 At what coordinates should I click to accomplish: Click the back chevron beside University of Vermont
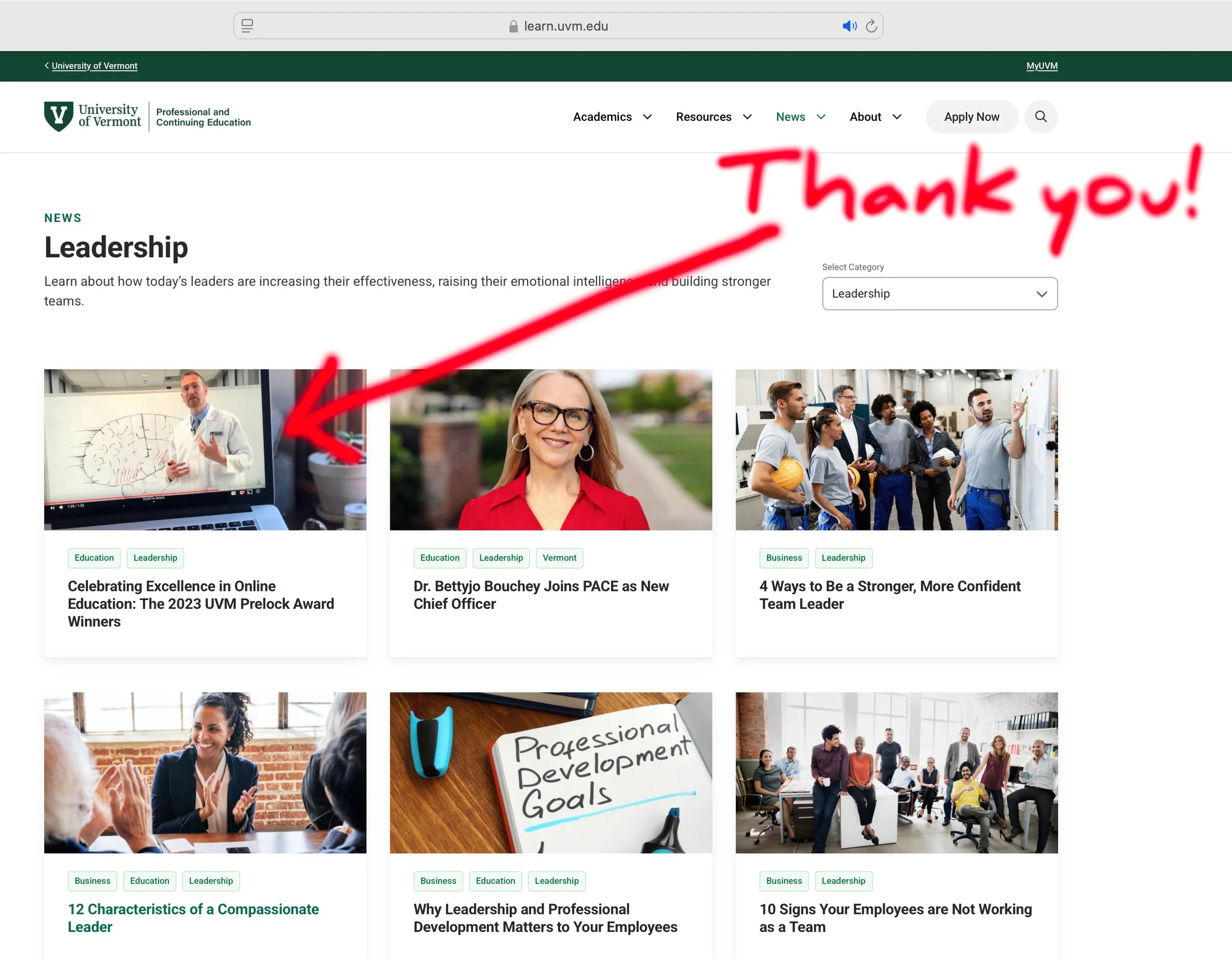click(x=47, y=66)
